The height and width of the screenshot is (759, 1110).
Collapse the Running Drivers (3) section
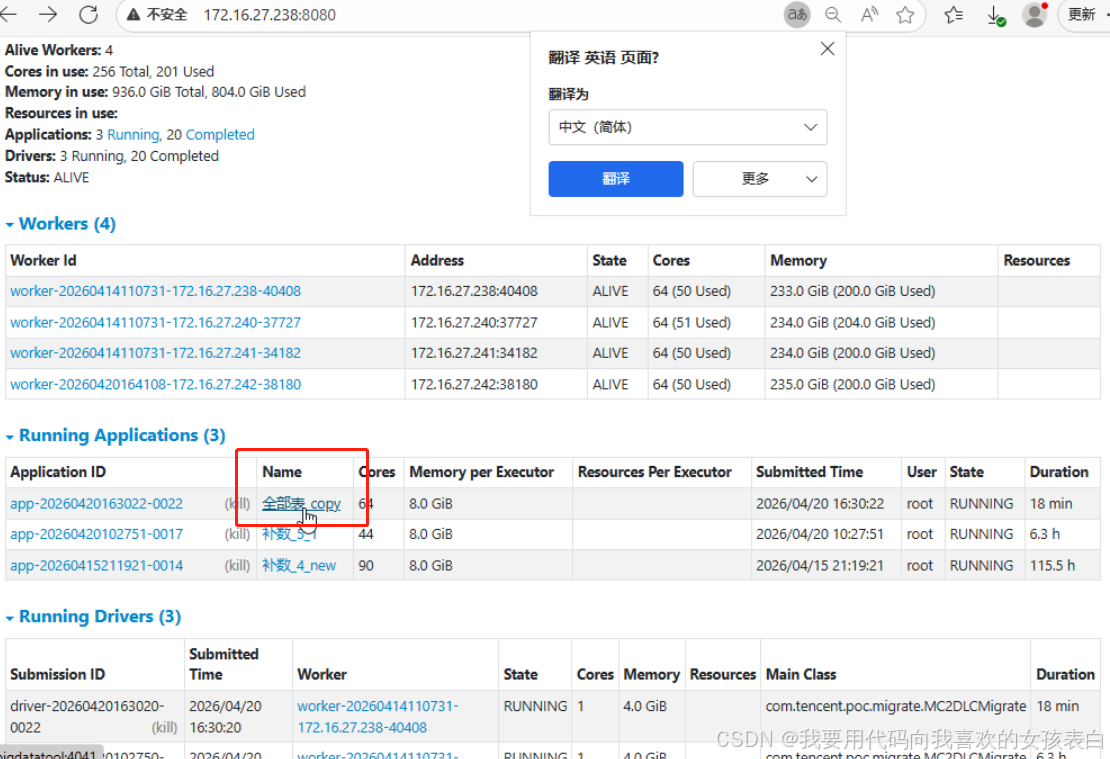click(93, 617)
